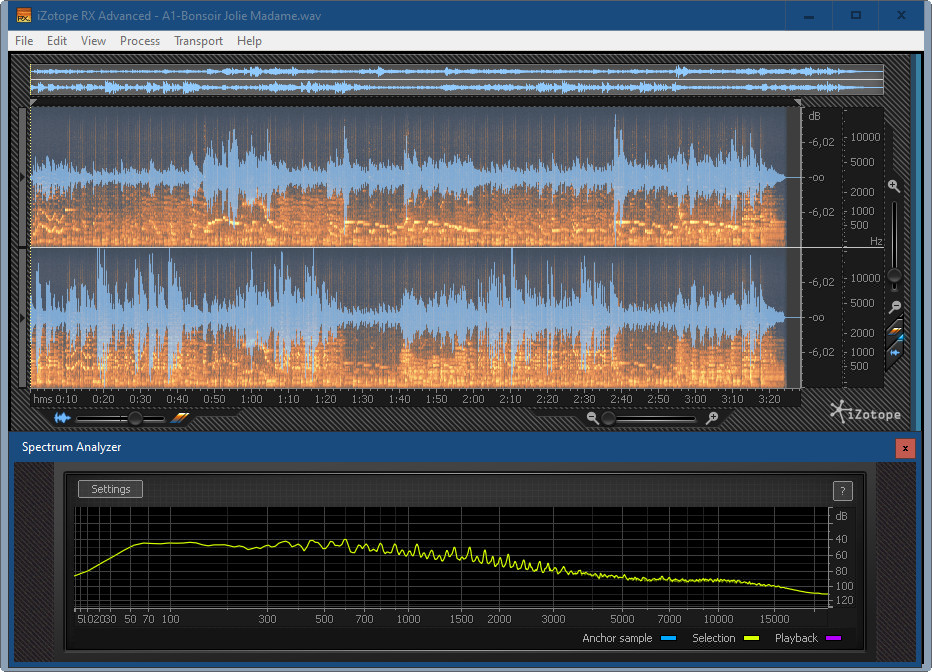Toggle the upper channel selector arrow
This screenshot has width=932, height=672.
tap(23, 177)
